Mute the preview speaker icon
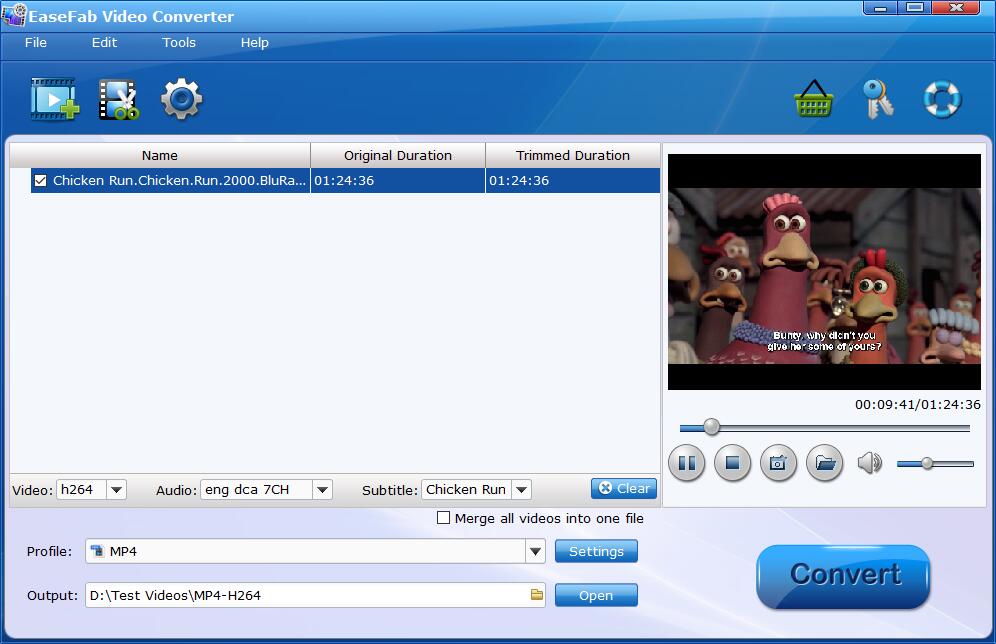Screen dimensions: 996x644 870,463
